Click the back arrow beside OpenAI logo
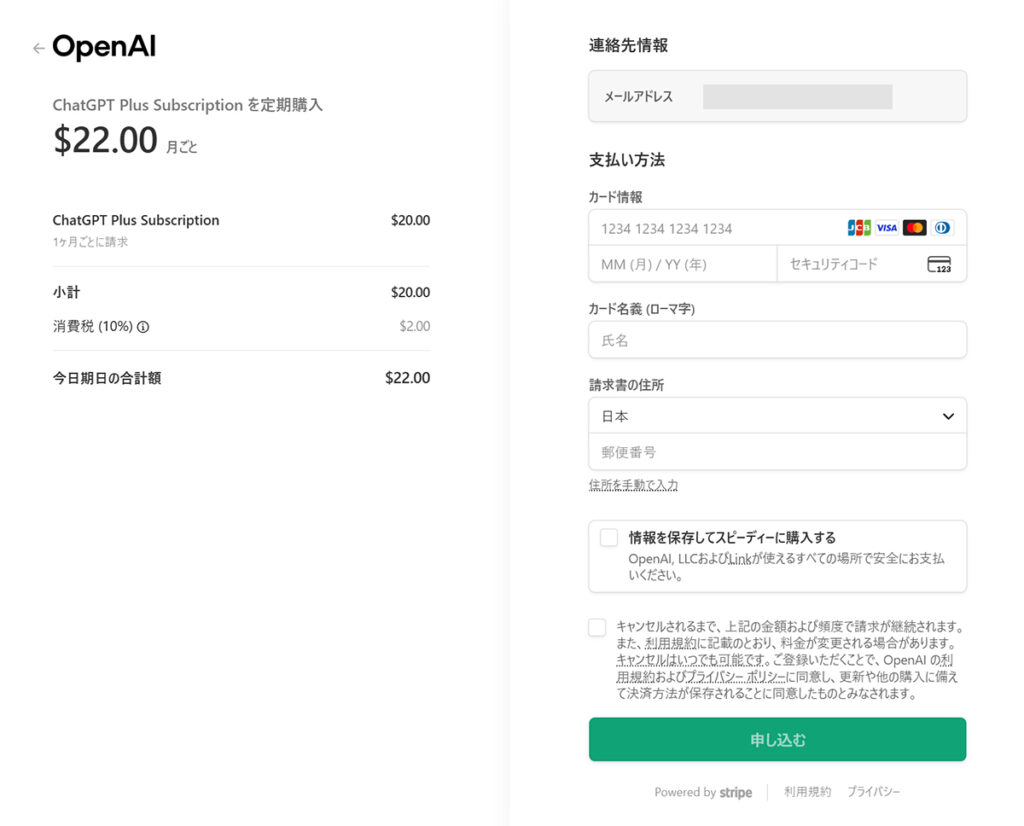This screenshot has width=1024, height=826. click(38, 48)
